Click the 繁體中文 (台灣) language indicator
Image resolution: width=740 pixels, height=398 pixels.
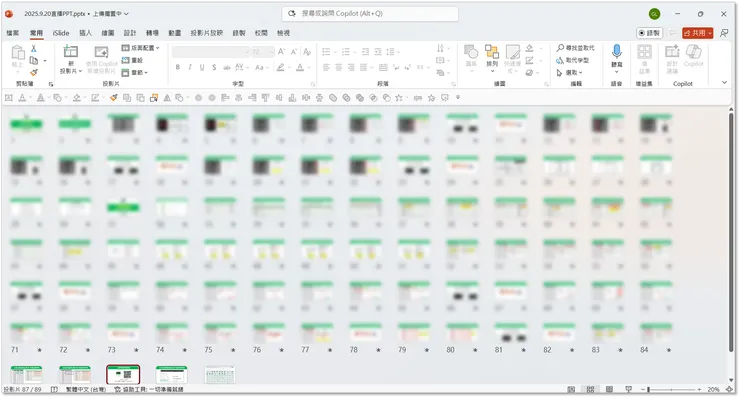coord(85,390)
